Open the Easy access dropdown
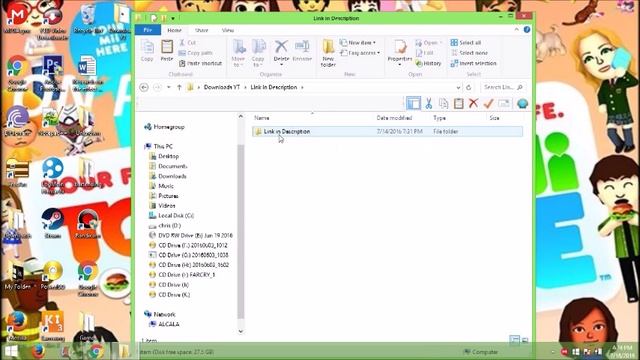640x360 pixels. pyautogui.click(x=360, y=53)
